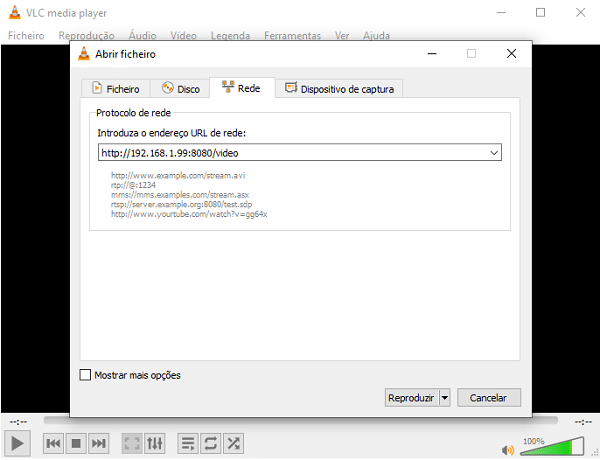Open the Reprodução menu
This screenshot has width=600, height=460.
[86, 36]
